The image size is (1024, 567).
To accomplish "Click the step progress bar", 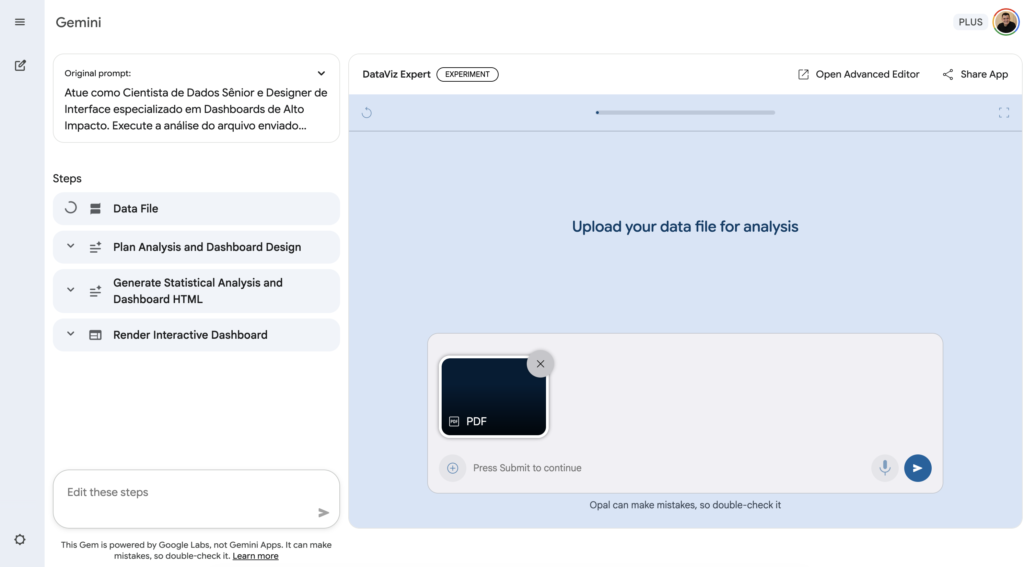I will pos(685,112).
